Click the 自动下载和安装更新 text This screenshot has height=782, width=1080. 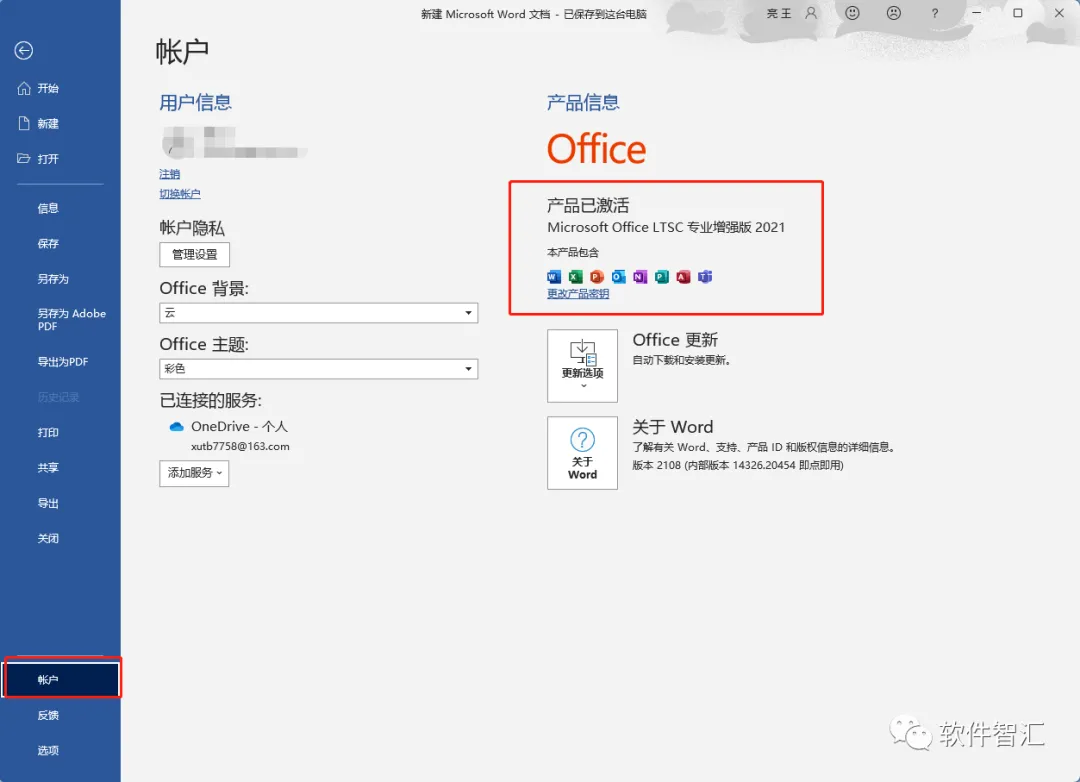coord(681,360)
